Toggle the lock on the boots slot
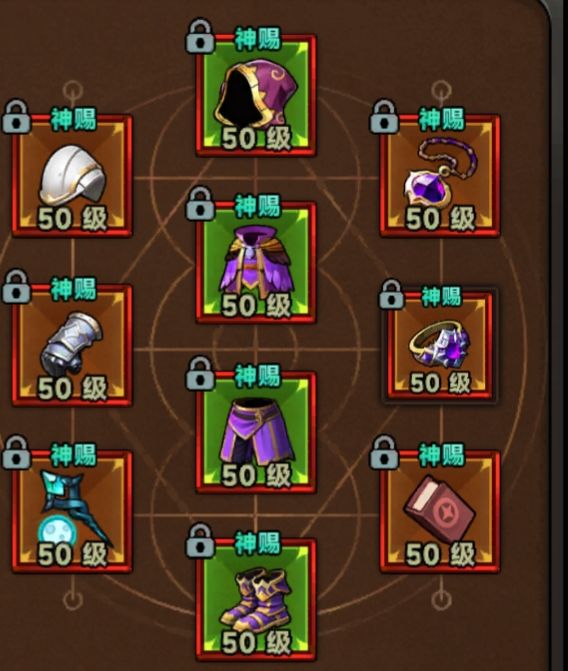Image resolution: width=568 pixels, height=671 pixels. click(199, 541)
